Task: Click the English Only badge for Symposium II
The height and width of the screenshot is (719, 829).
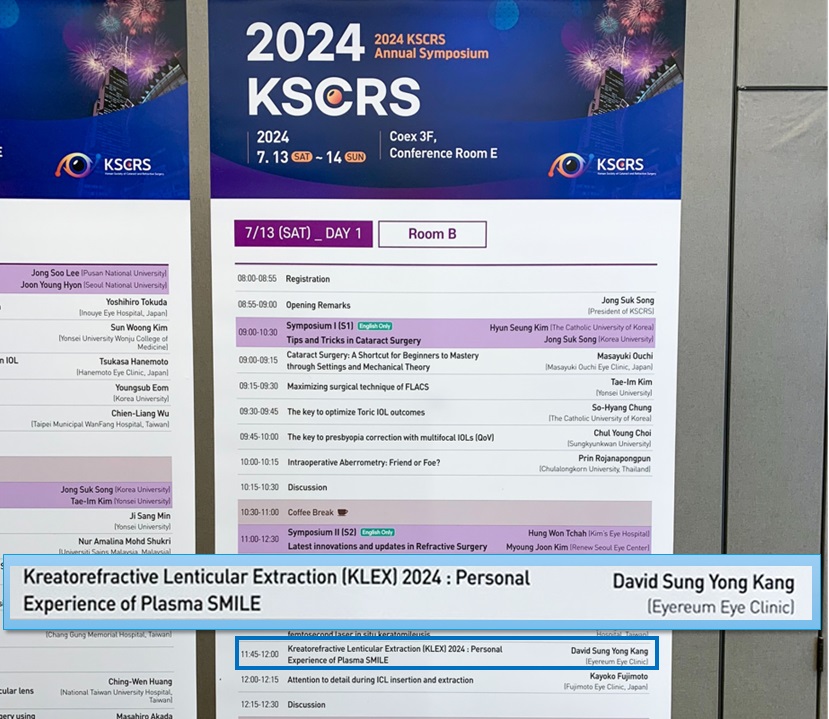Action: pos(378,533)
